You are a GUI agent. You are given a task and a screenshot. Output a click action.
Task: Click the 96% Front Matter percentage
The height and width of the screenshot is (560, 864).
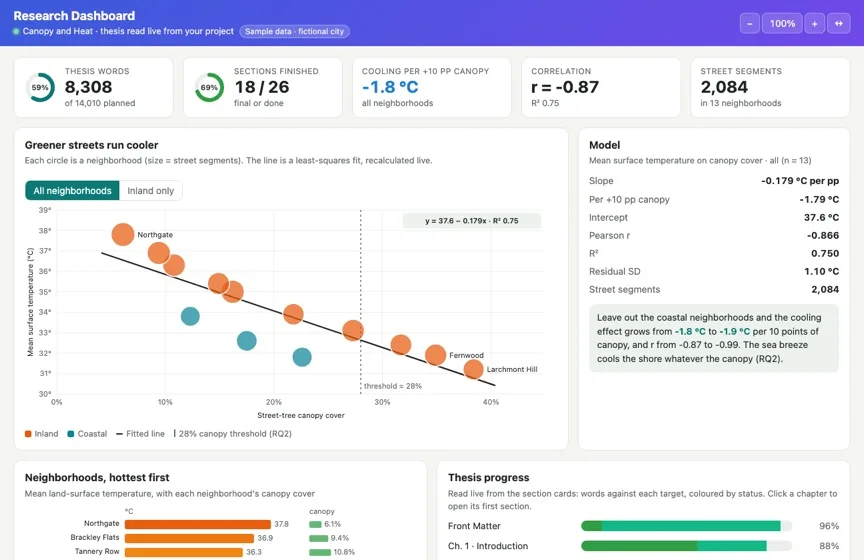coord(829,526)
